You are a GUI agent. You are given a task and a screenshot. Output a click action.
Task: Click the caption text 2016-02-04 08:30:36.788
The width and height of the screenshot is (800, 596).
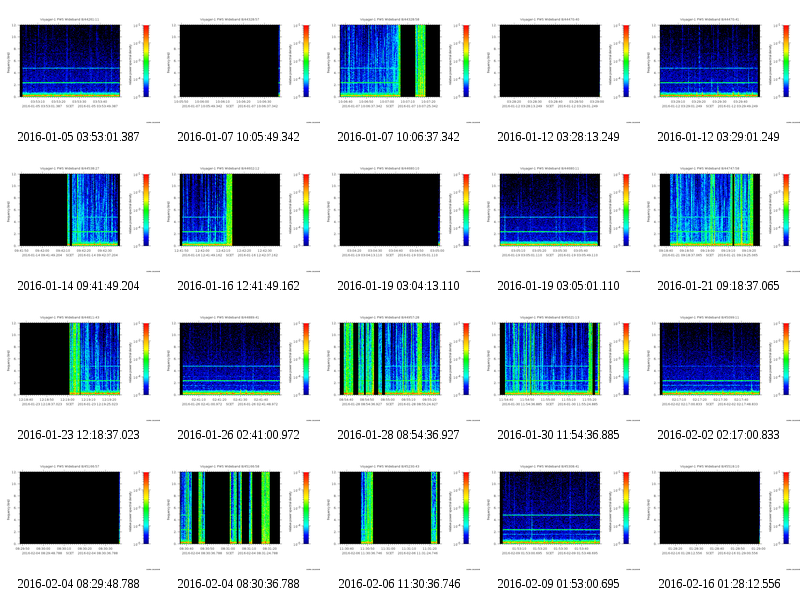238,584
